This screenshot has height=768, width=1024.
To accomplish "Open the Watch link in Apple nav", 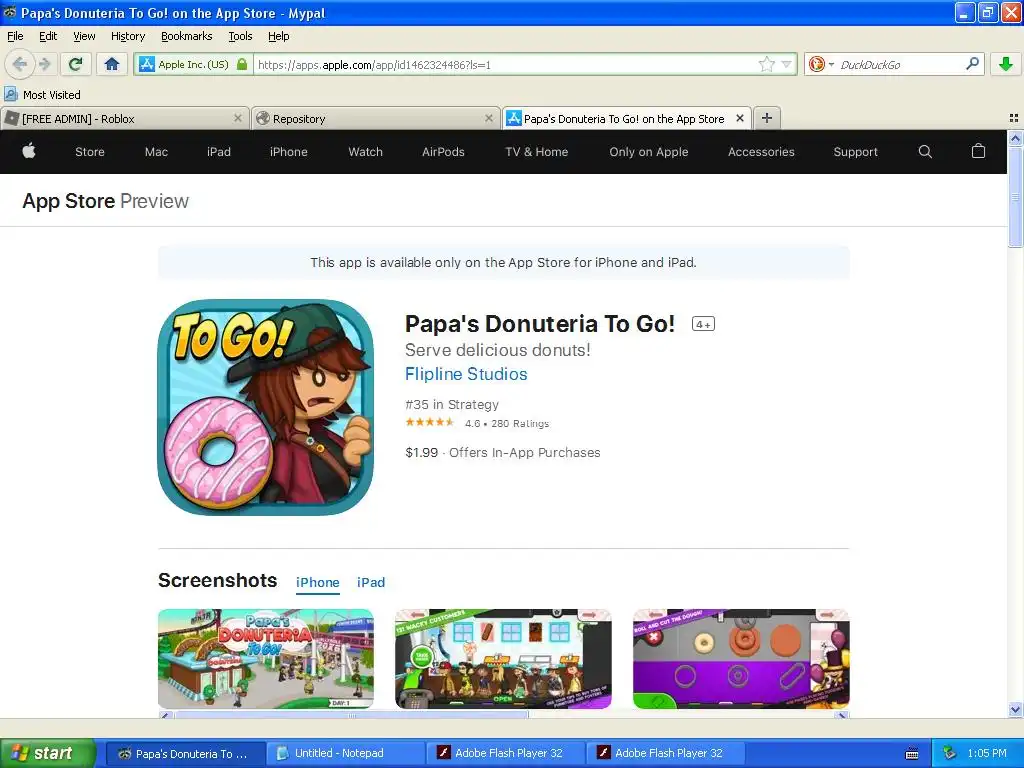I will click(365, 152).
